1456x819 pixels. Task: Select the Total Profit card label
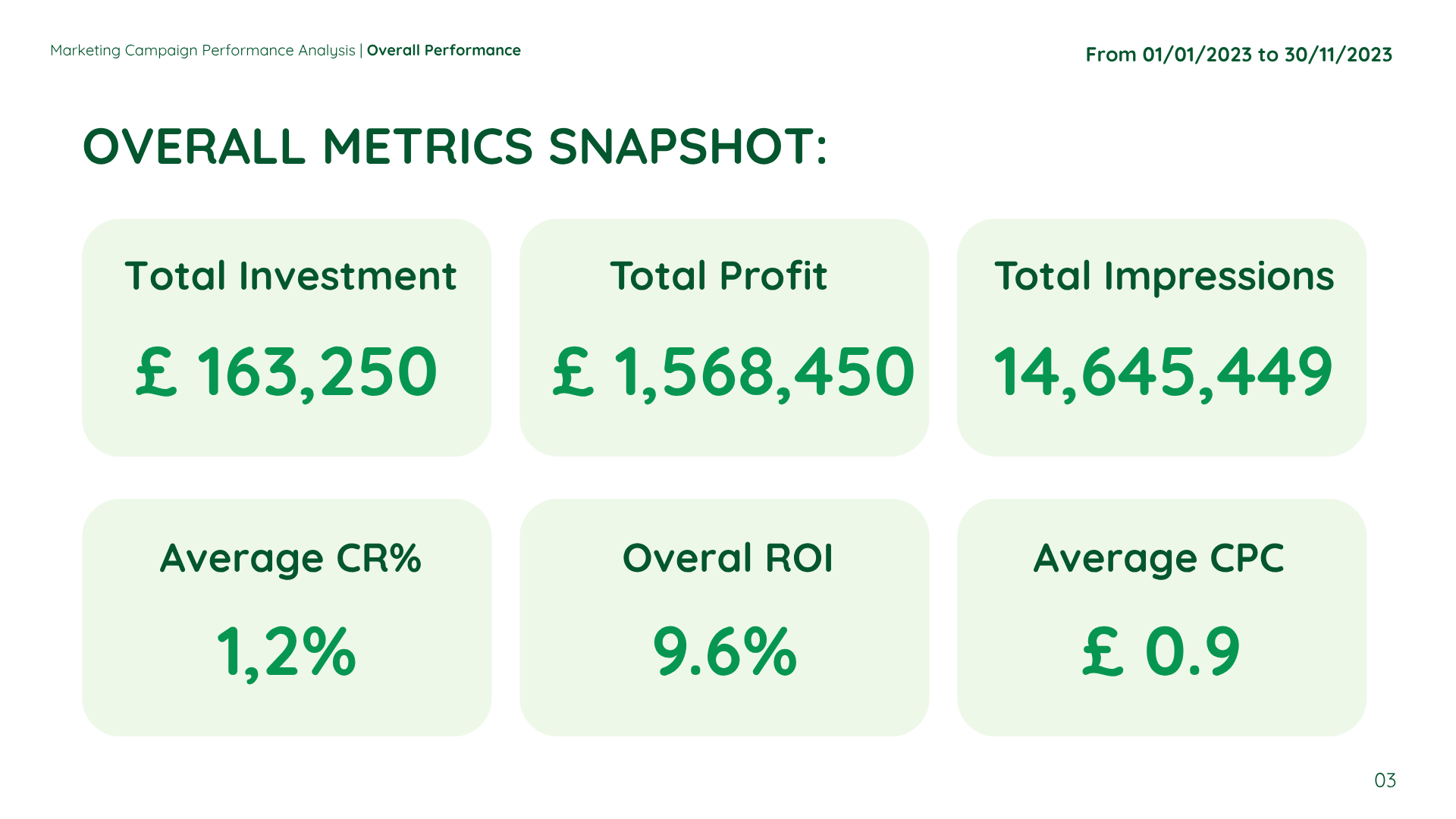(718, 276)
